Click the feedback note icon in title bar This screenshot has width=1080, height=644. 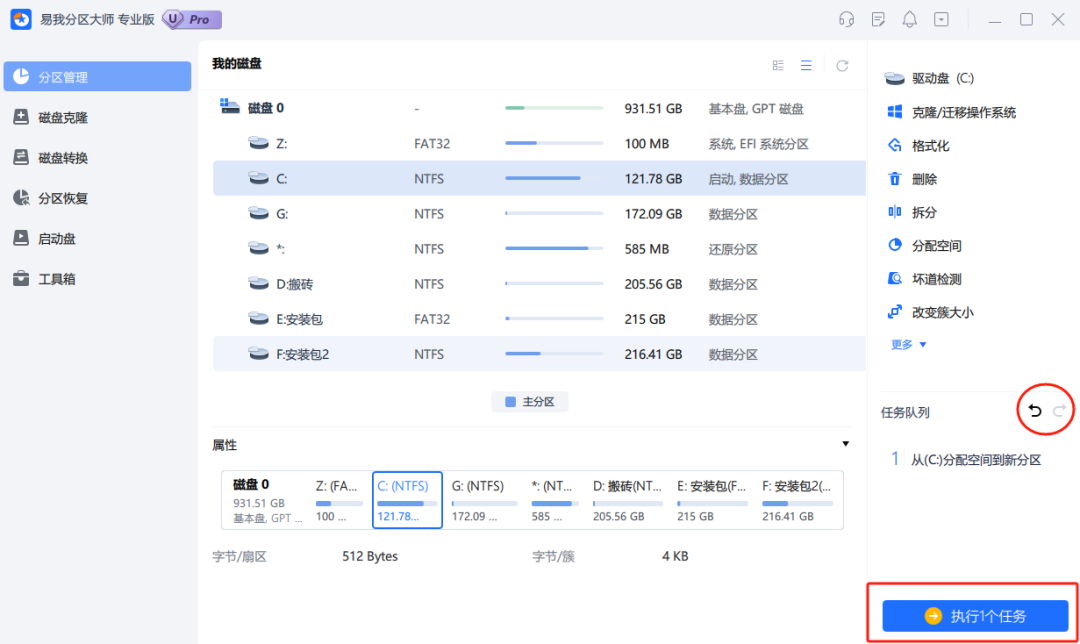[x=878, y=19]
